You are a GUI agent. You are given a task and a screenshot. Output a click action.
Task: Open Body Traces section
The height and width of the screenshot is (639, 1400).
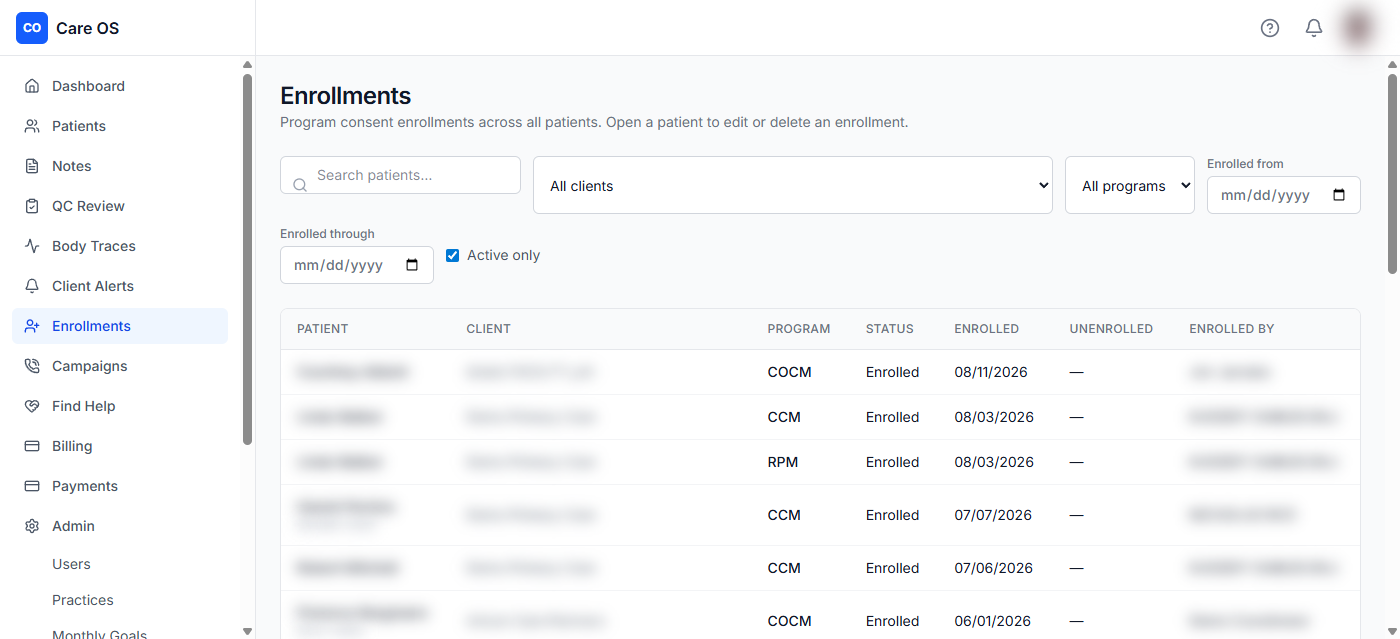tap(120, 246)
